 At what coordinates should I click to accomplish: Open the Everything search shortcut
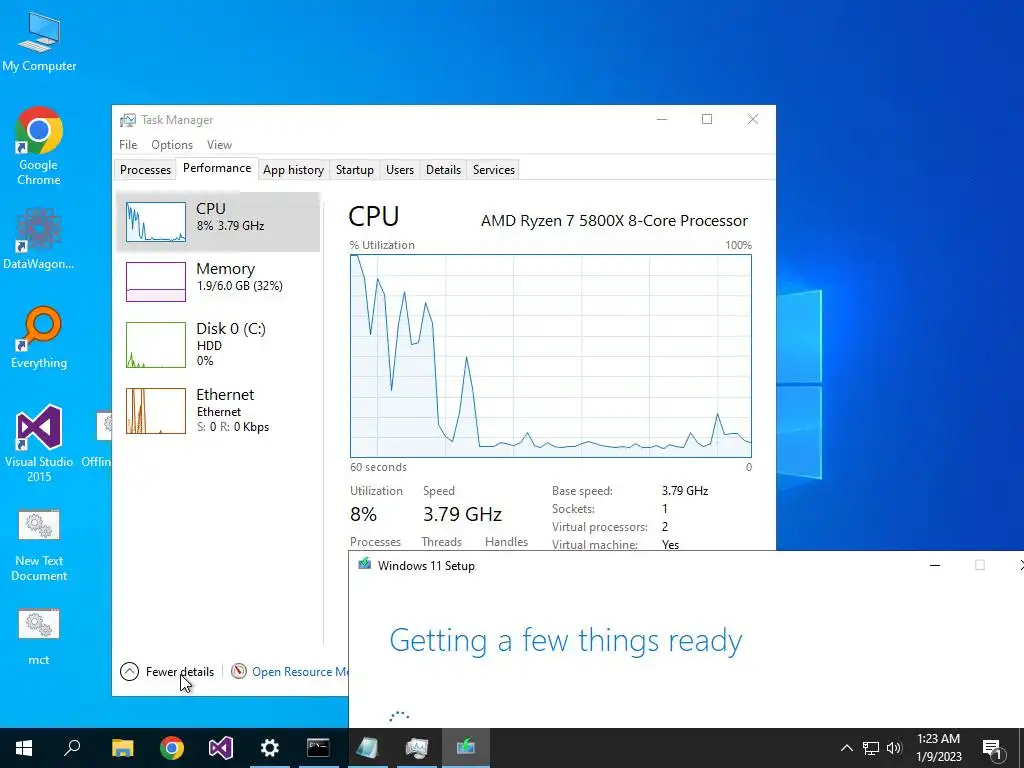point(39,337)
